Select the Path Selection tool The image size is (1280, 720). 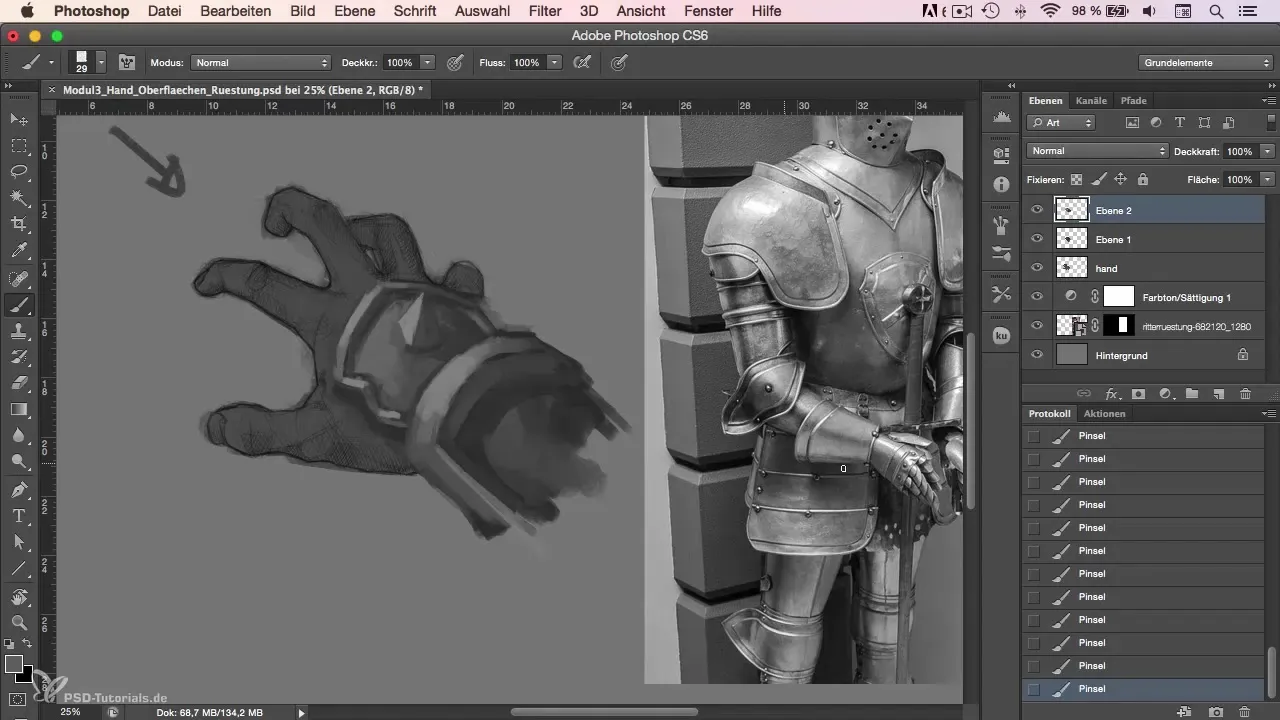coord(18,542)
